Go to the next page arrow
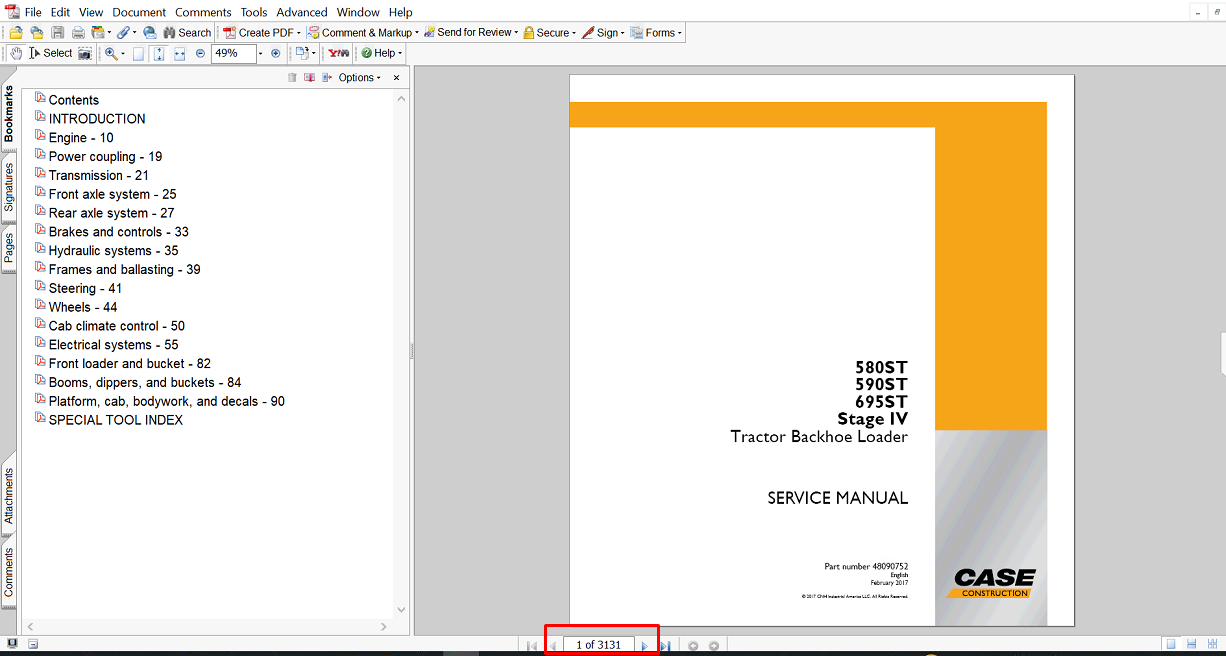 [x=644, y=646]
